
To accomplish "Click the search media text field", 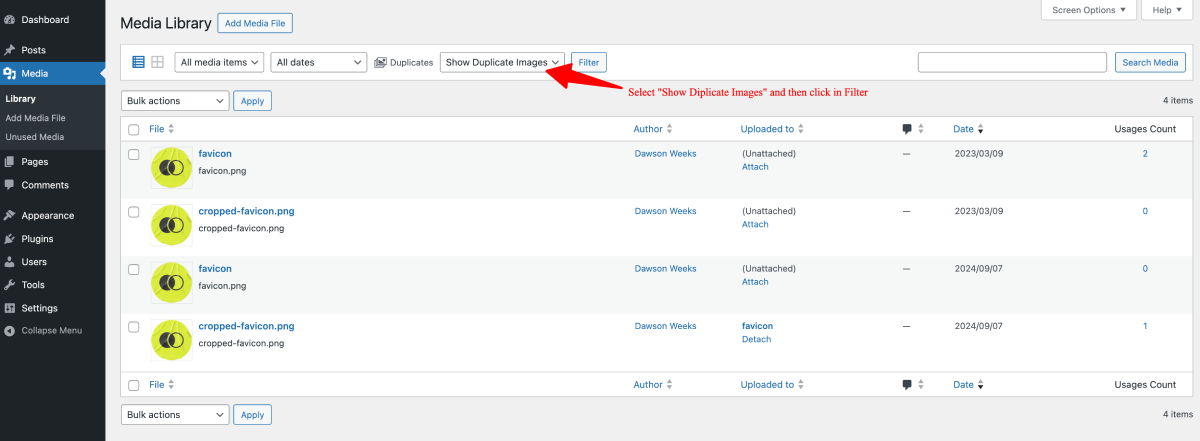I will point(1012,62).
